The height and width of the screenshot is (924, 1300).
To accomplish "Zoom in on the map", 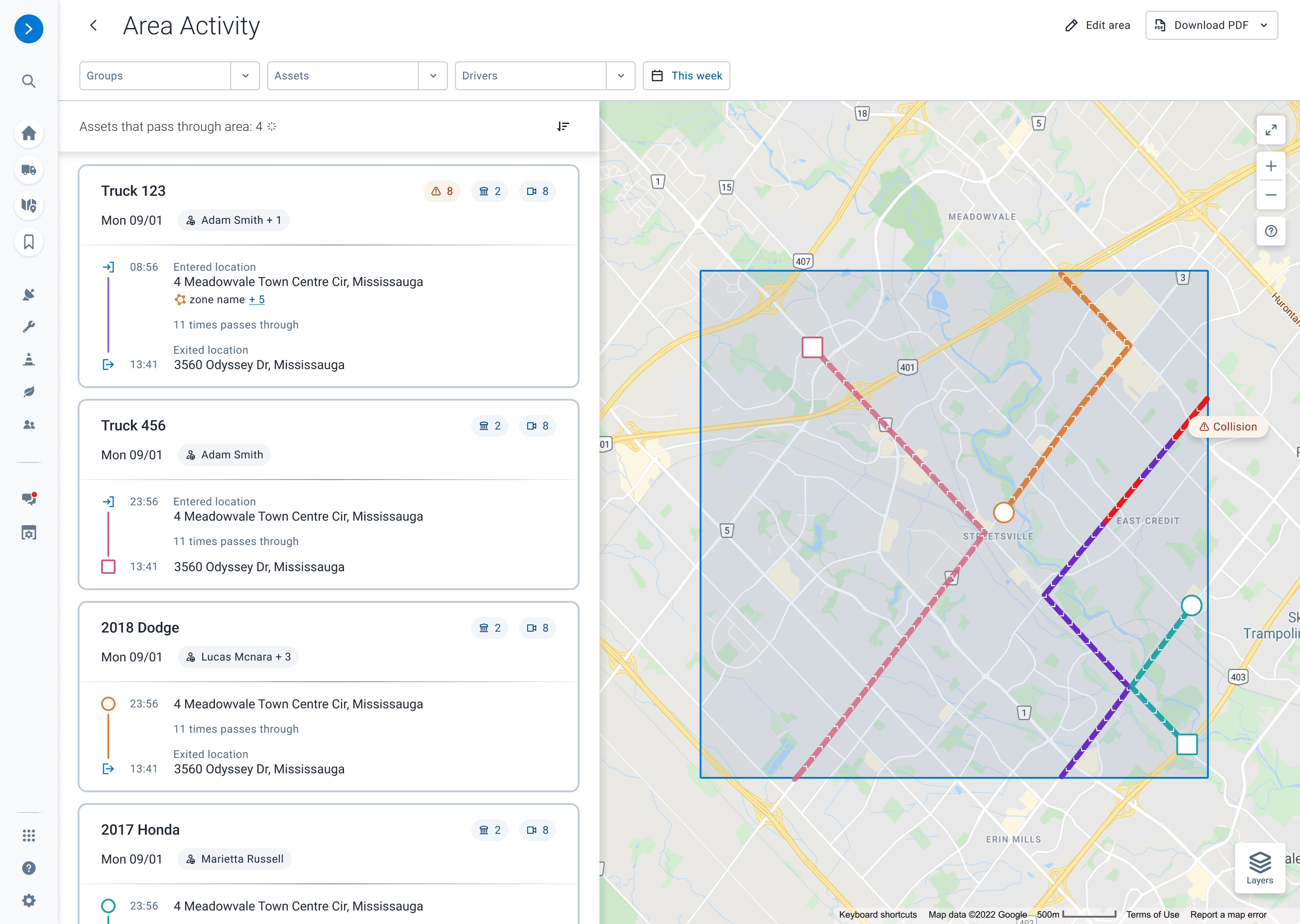I will [1270, 166].
